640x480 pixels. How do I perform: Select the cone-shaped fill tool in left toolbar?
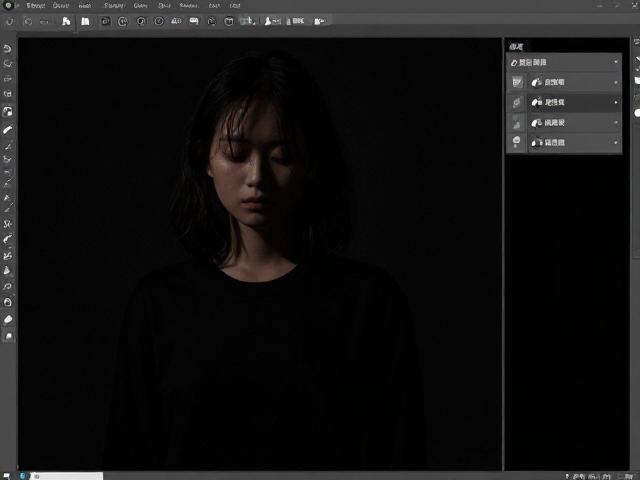tap(7, 271)
